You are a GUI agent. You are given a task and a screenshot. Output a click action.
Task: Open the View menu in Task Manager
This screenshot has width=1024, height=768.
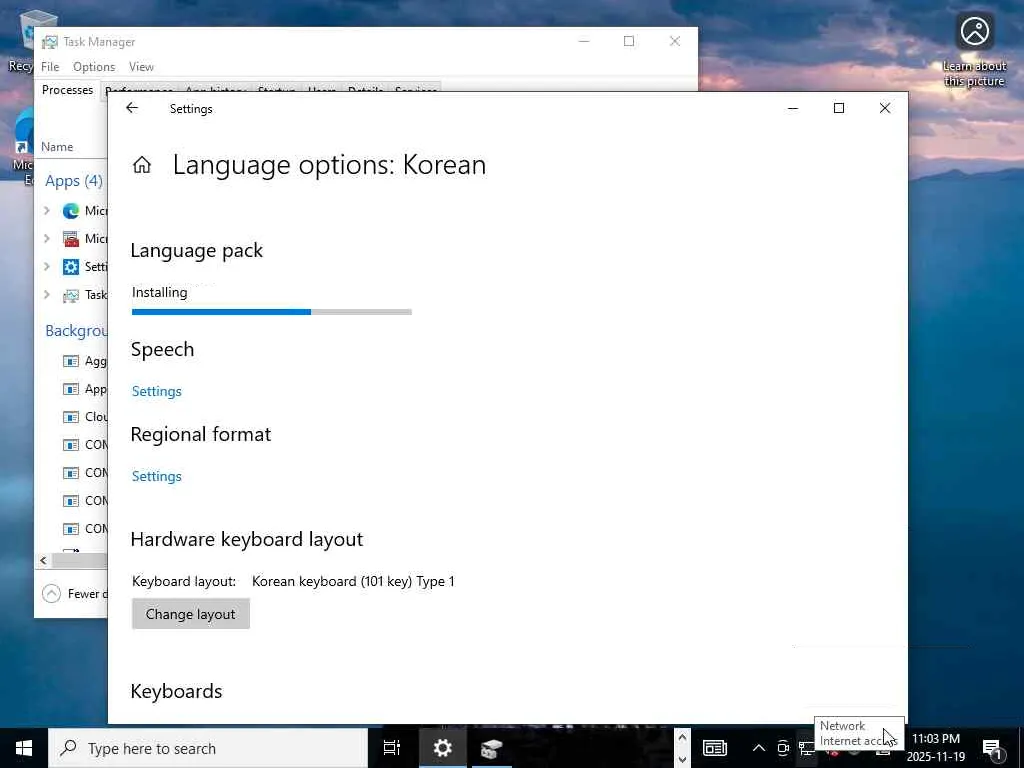coord(141,67)
